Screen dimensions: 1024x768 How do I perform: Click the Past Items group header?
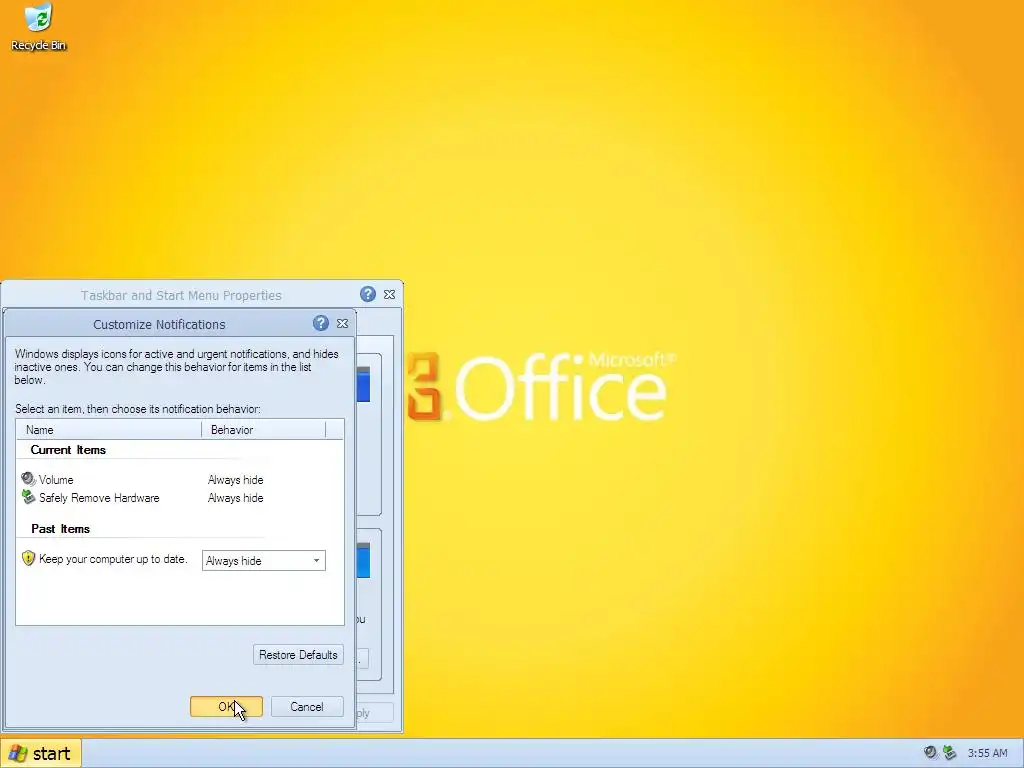(61, 529)
